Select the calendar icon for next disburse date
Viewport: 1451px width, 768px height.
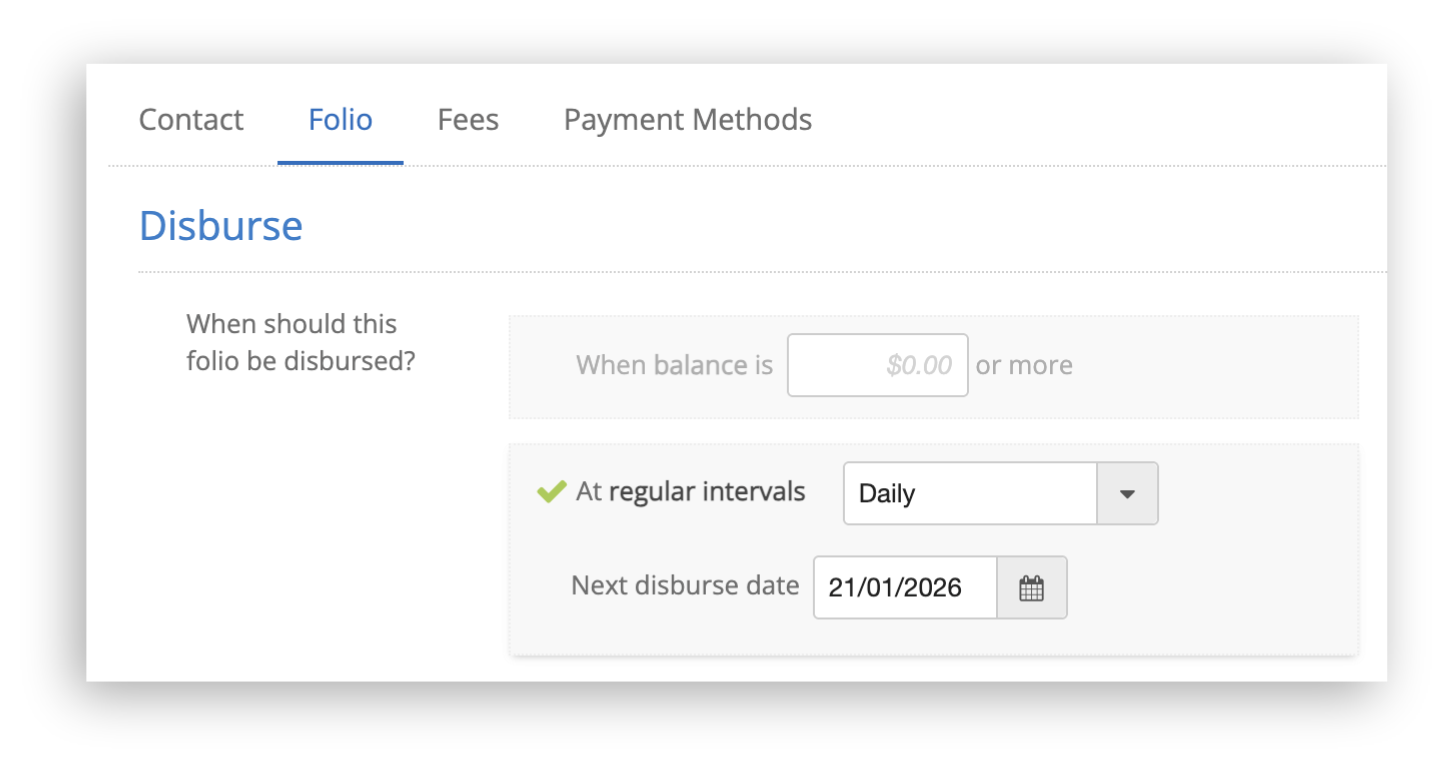click(x=1033, y=588)
